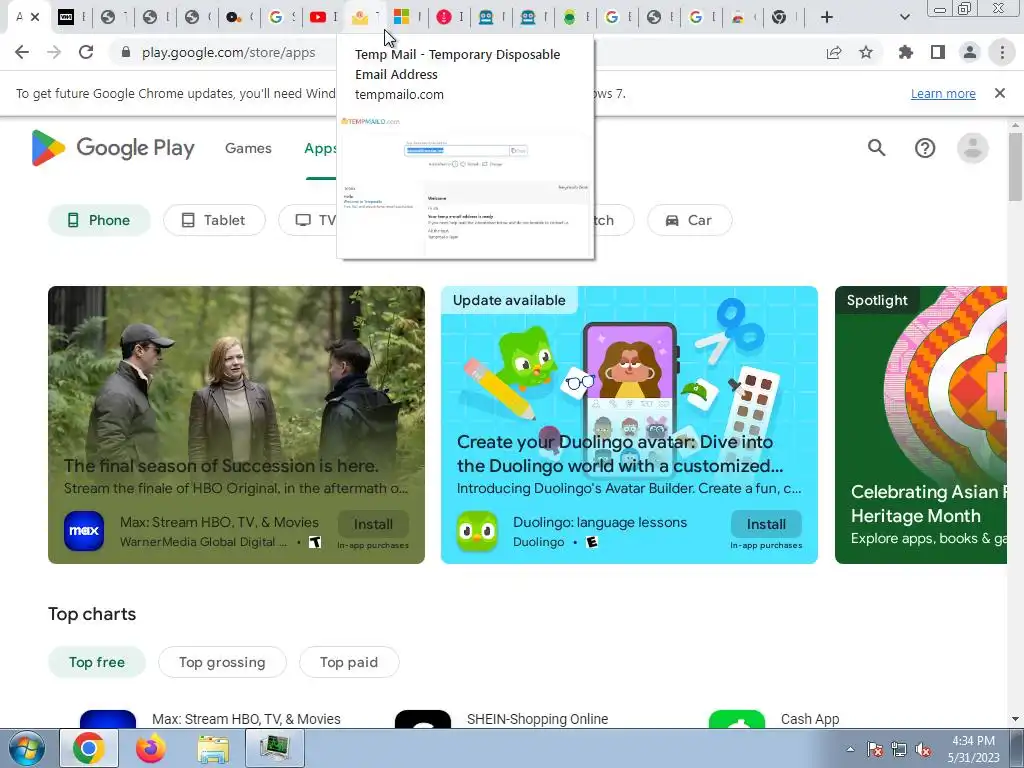The image size is (1024, 768).
Task: Search Google Play with magnifier icon
Action: 876,148
